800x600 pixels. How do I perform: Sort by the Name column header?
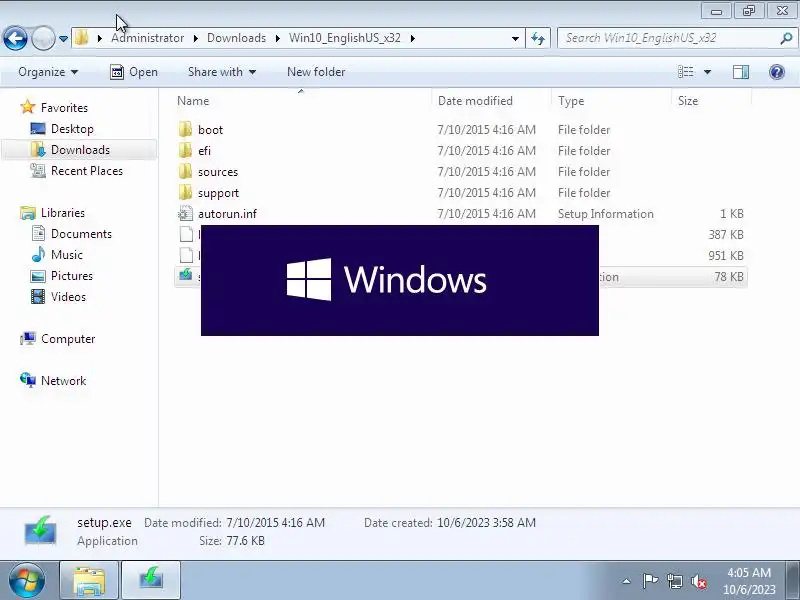[x=193, y=101]
